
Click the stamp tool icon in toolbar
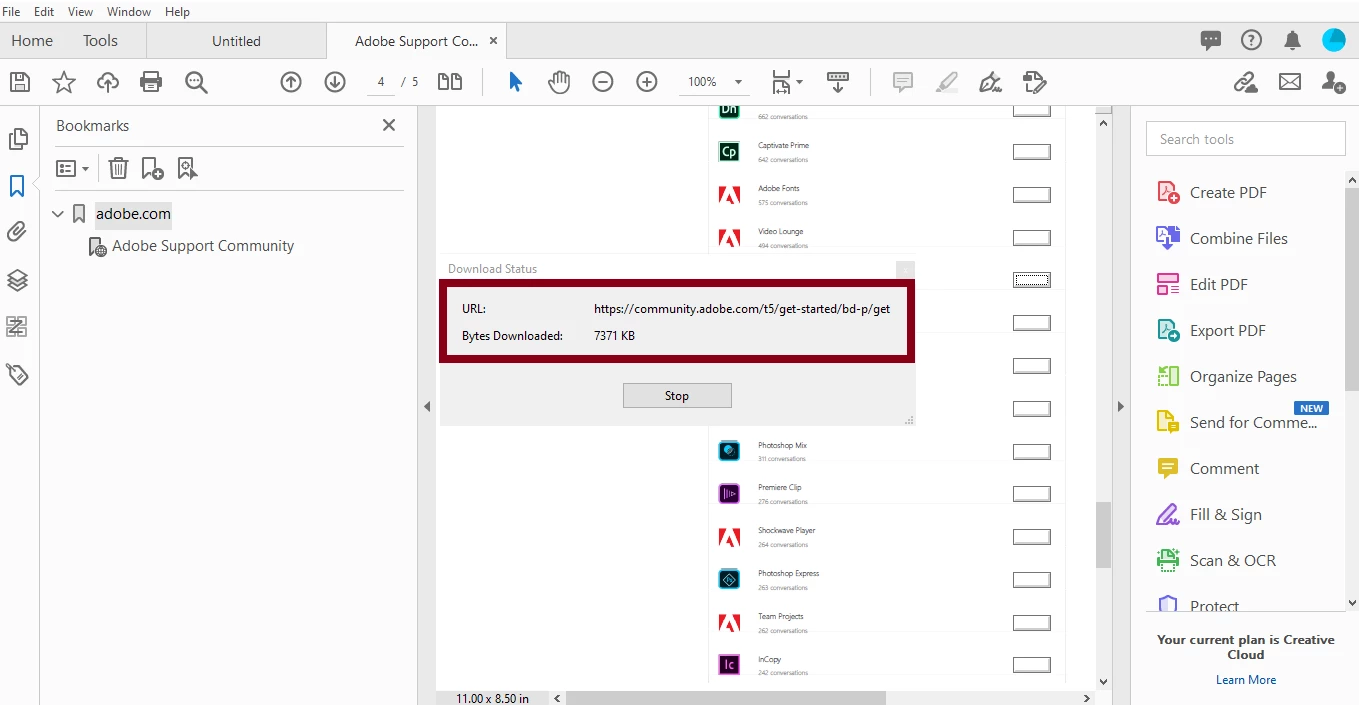[x=1034, y=82]
